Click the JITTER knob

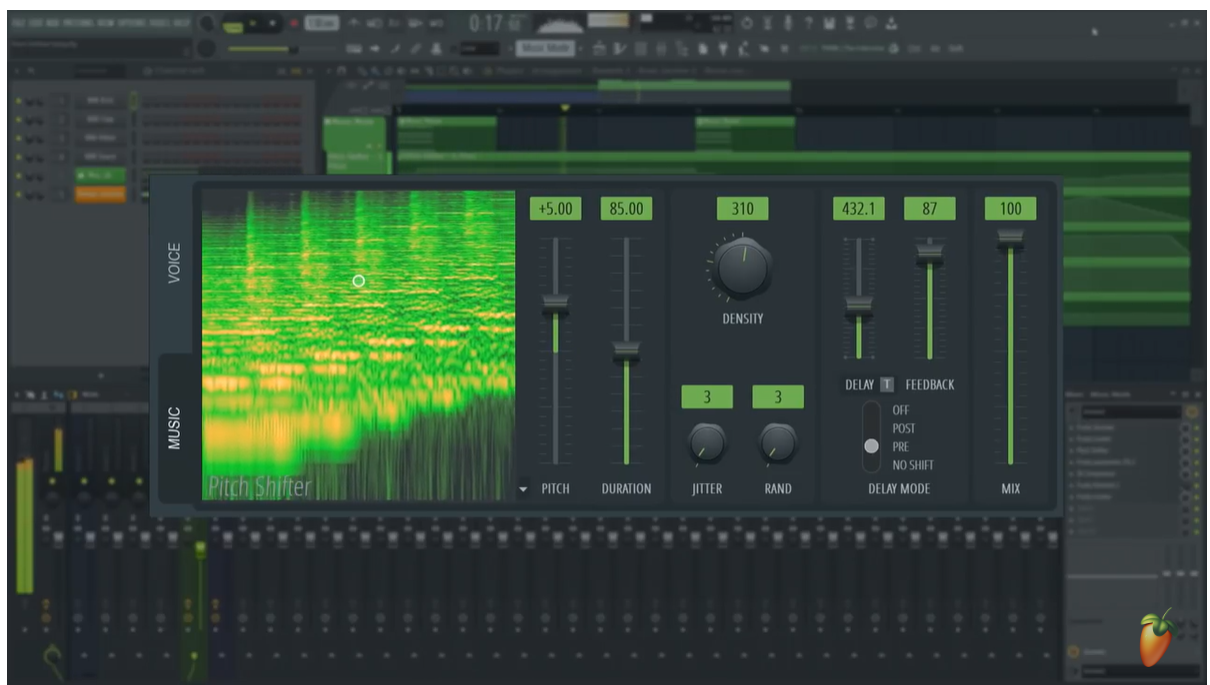point(707,443)
